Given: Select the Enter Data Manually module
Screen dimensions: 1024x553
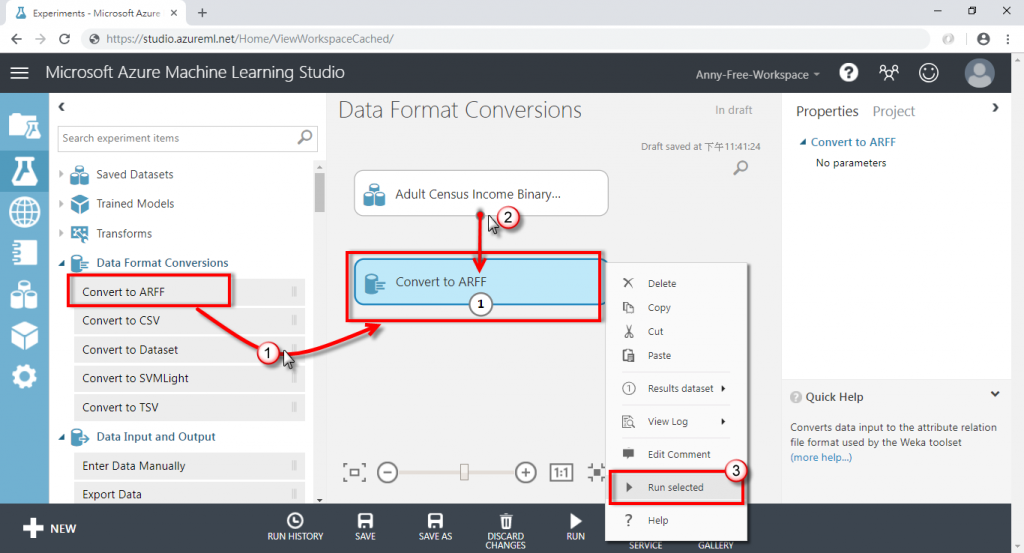Looking at the screenshot, I should point(189,466).
